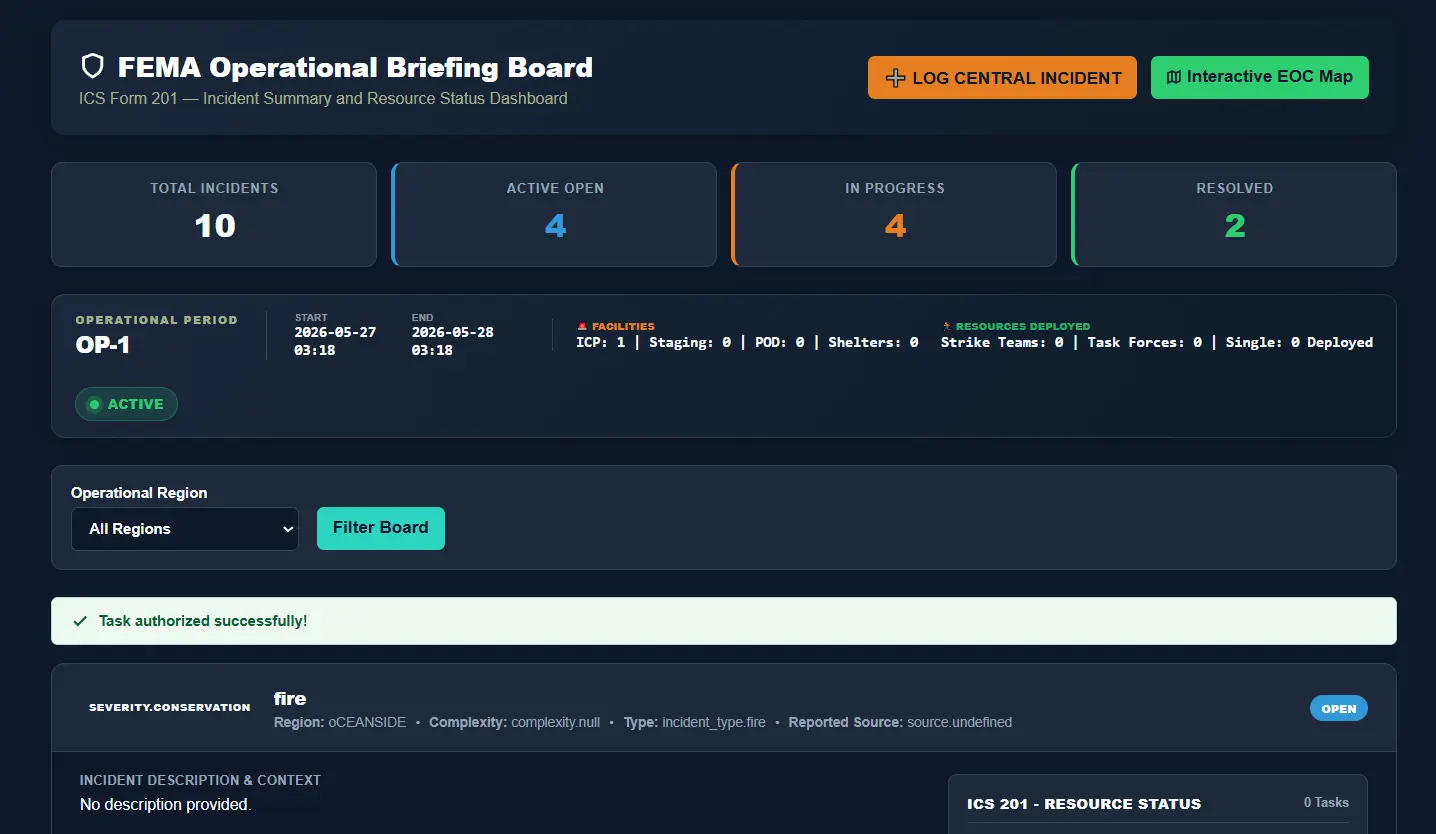Viewport: 1436px width, 834px height.
Task: Select the In Progress stat card
Action: coord(895,214)
